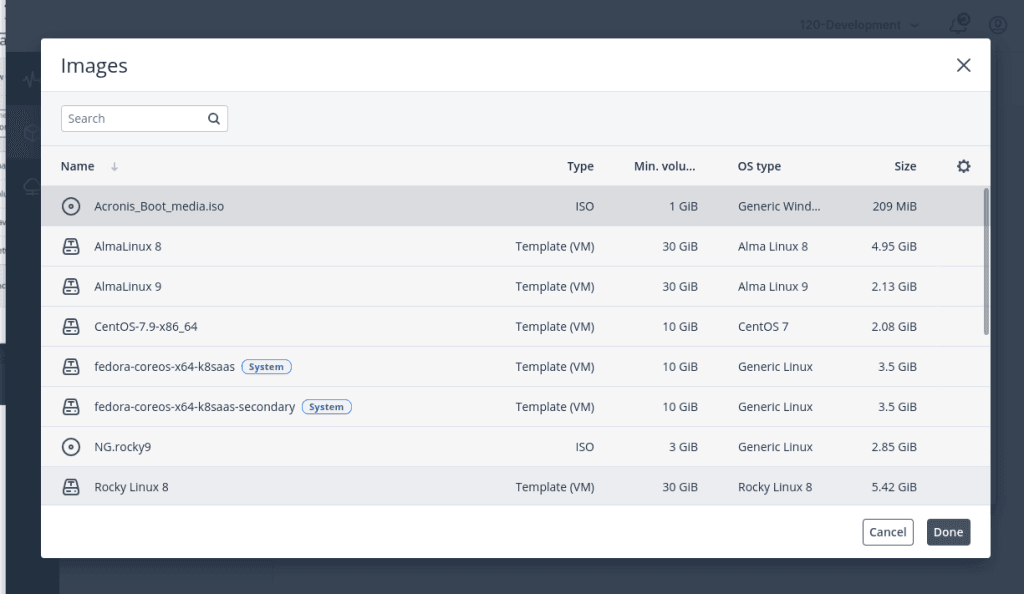Viewport: 1024px width, 594px height.
Task: Click the 2.85 GiB size value
Action: (x=893, y=447)
